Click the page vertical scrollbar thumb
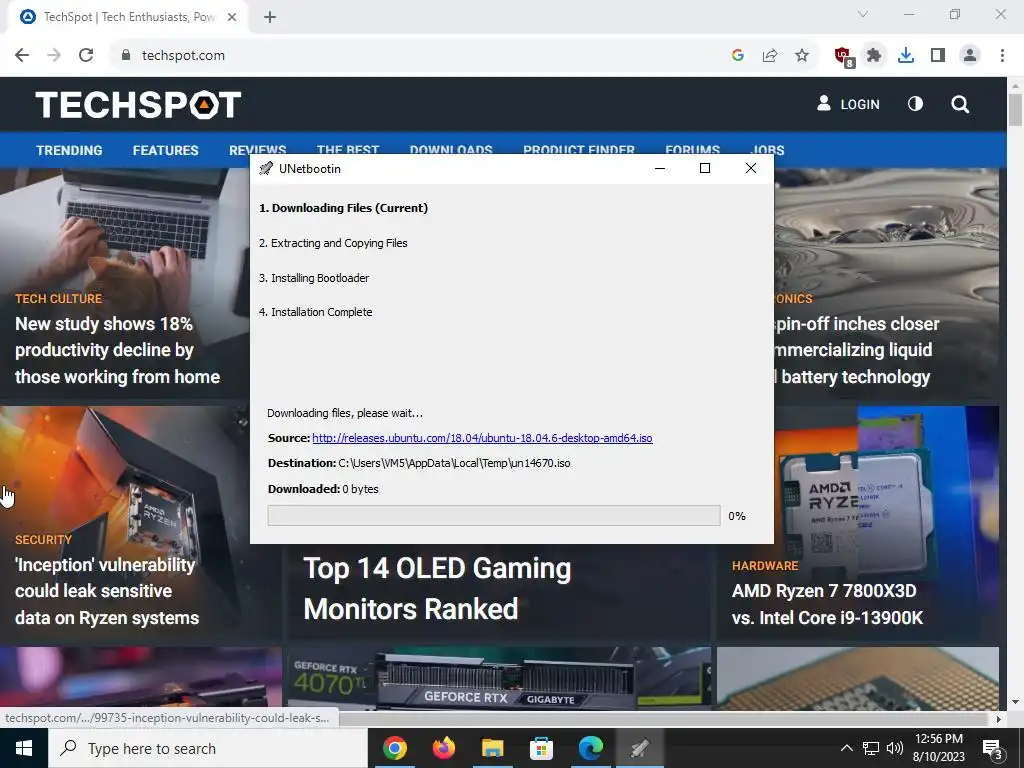The width and height of the screenshot is (1024, 768). coord(1015,110)
